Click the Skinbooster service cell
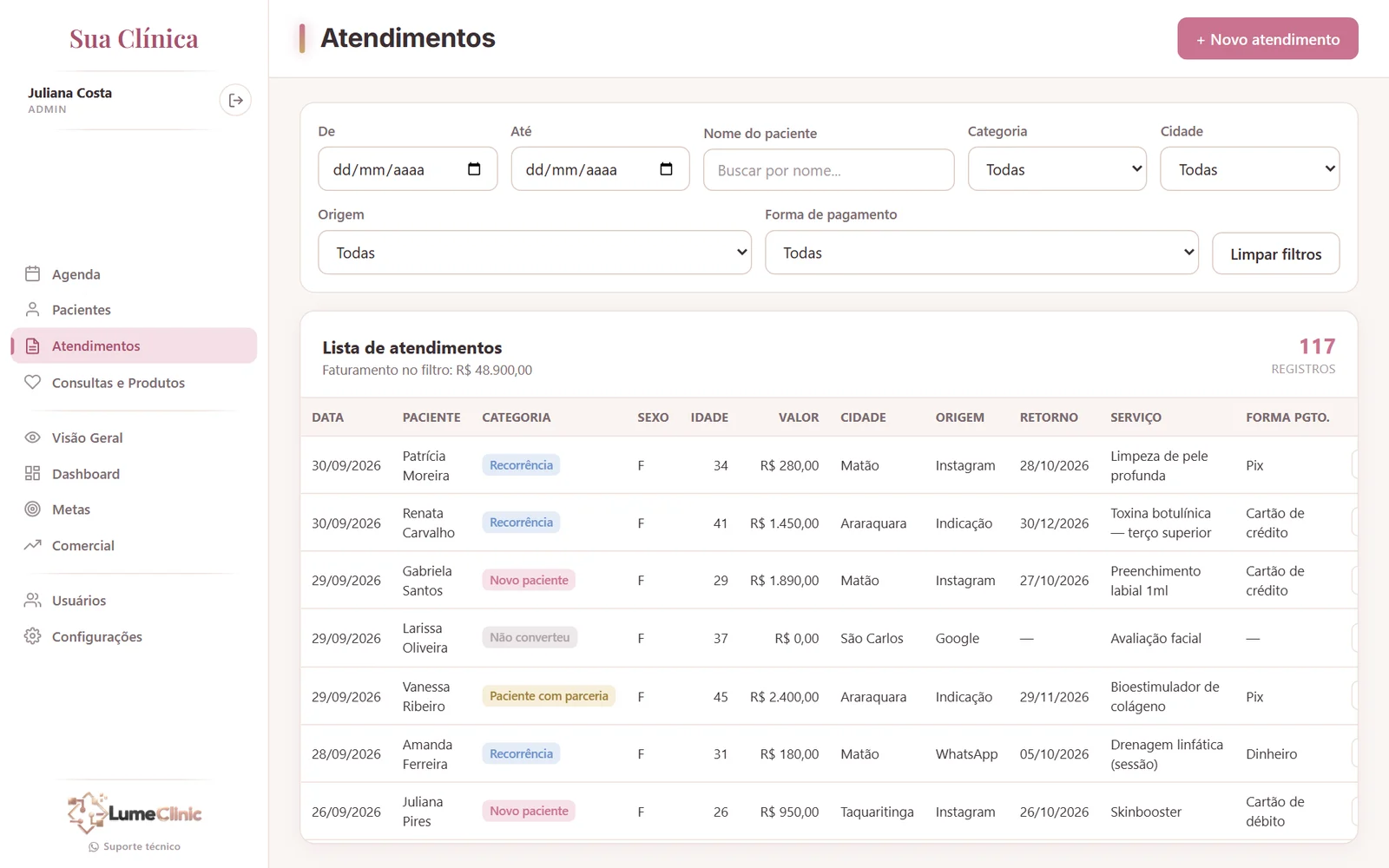1389x868 pixels. pos(1146,812)
